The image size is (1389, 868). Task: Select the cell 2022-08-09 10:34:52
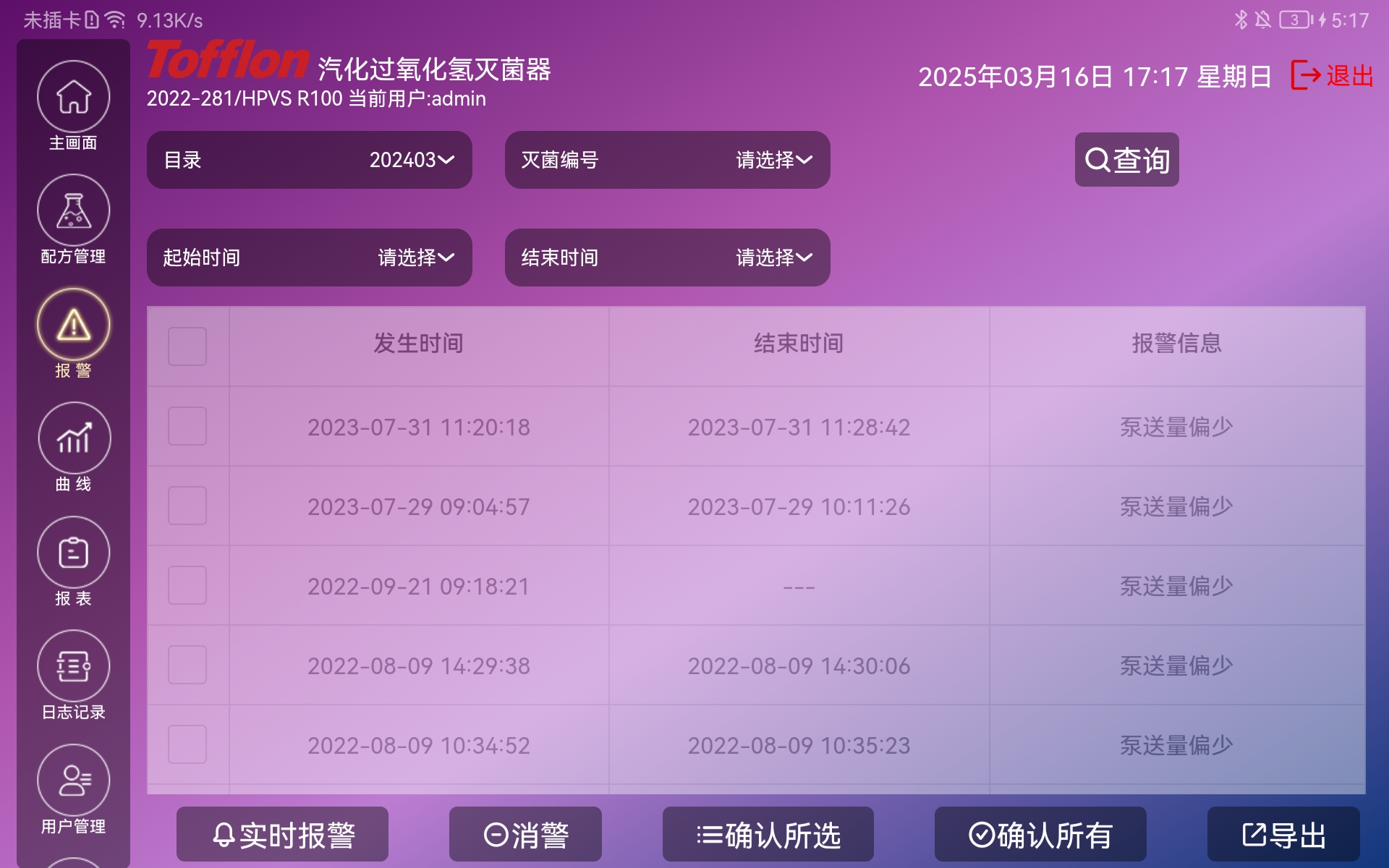419,745
